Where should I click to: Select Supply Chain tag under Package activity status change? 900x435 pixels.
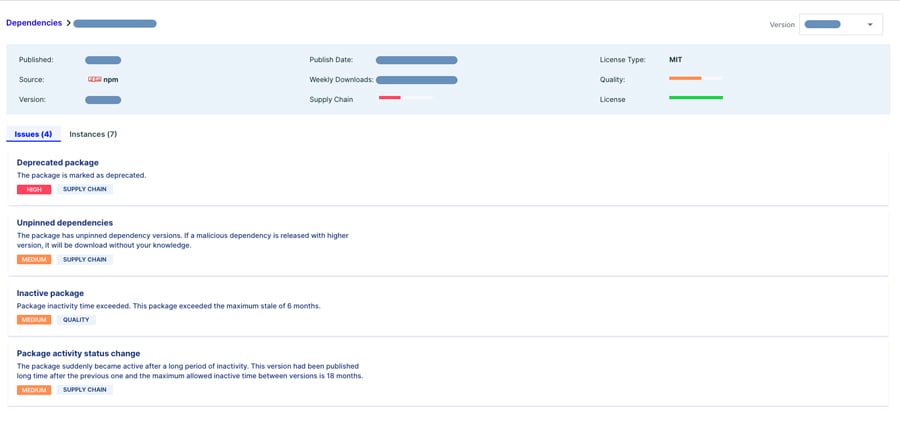pyautogui.click(x=84, y=390)
